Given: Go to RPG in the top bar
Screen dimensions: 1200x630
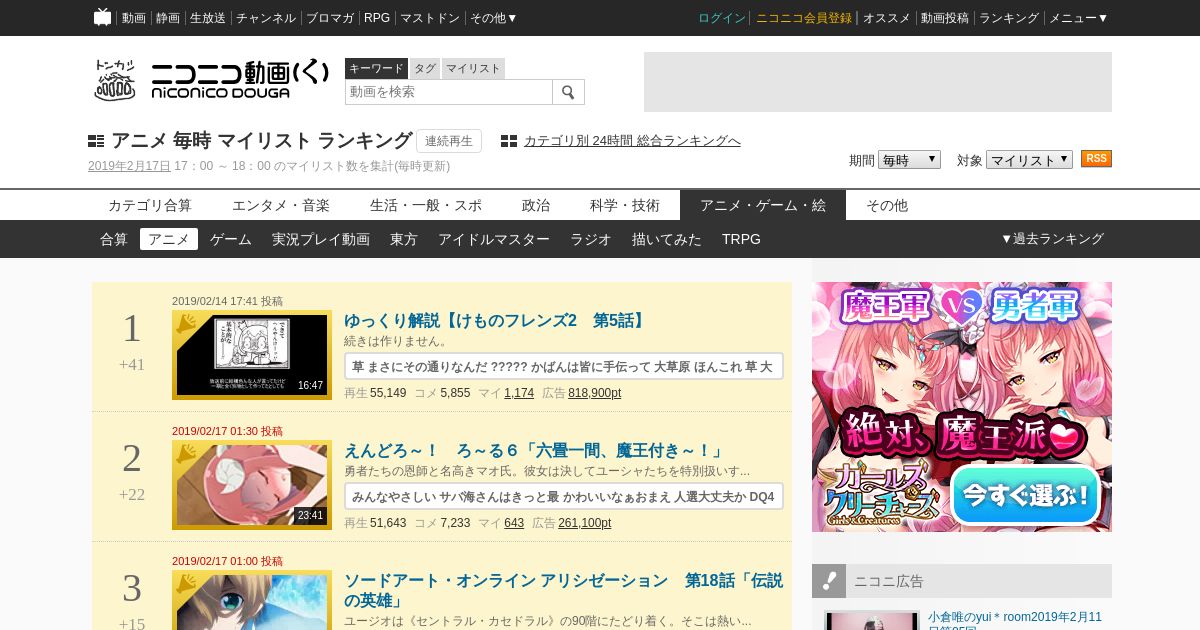Looking at the screenshot, I should [377, 18].
